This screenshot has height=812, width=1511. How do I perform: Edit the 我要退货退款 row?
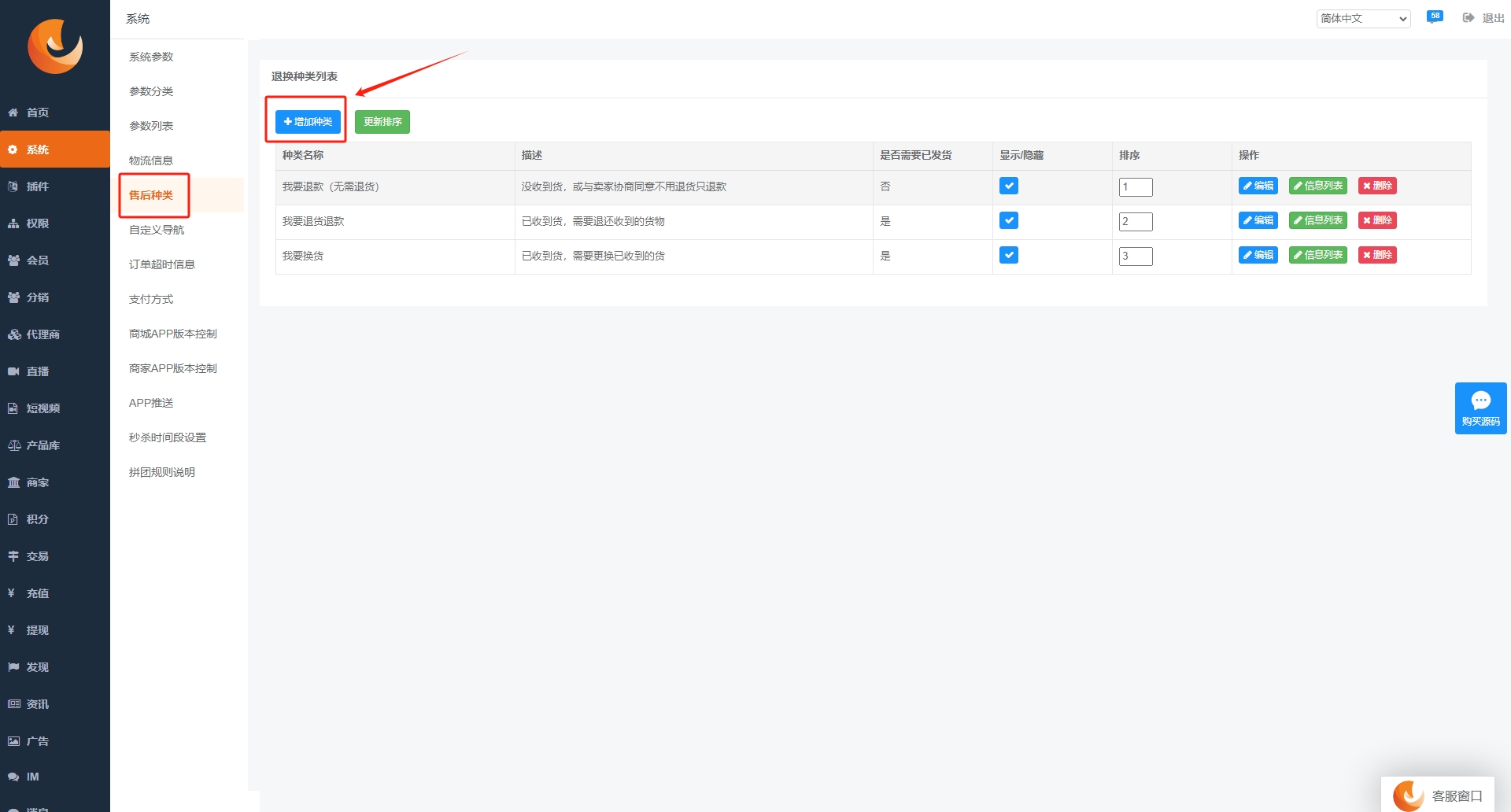1258,220
